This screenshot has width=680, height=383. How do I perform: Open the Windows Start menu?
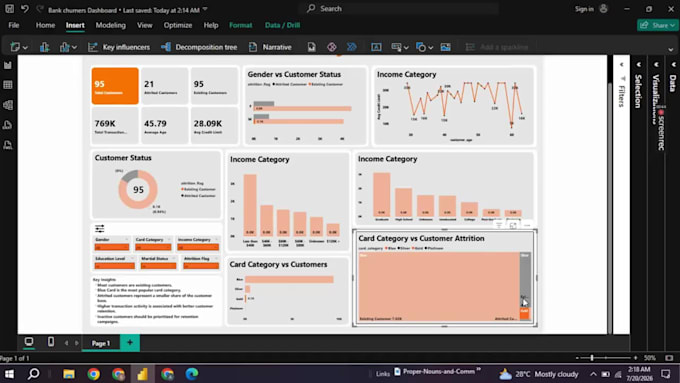coord(9,374)
